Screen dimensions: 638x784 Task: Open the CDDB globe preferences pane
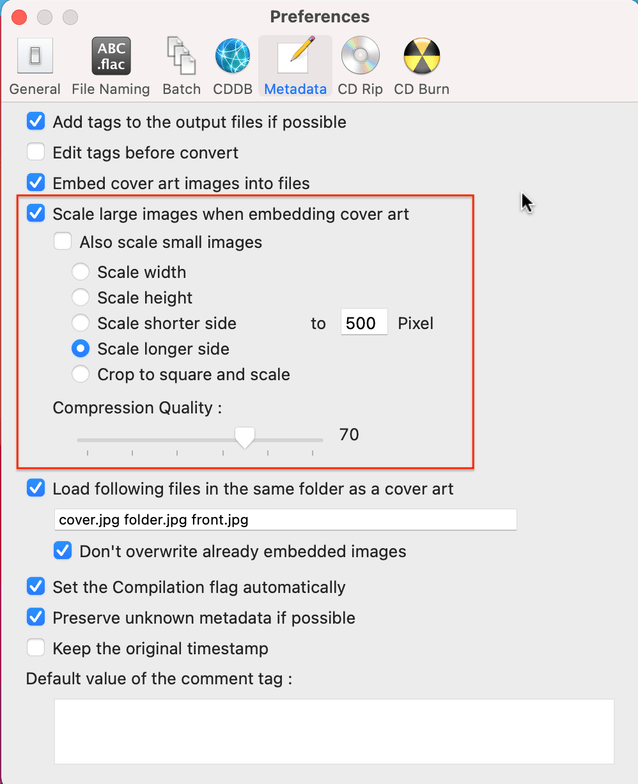[232, 66]
